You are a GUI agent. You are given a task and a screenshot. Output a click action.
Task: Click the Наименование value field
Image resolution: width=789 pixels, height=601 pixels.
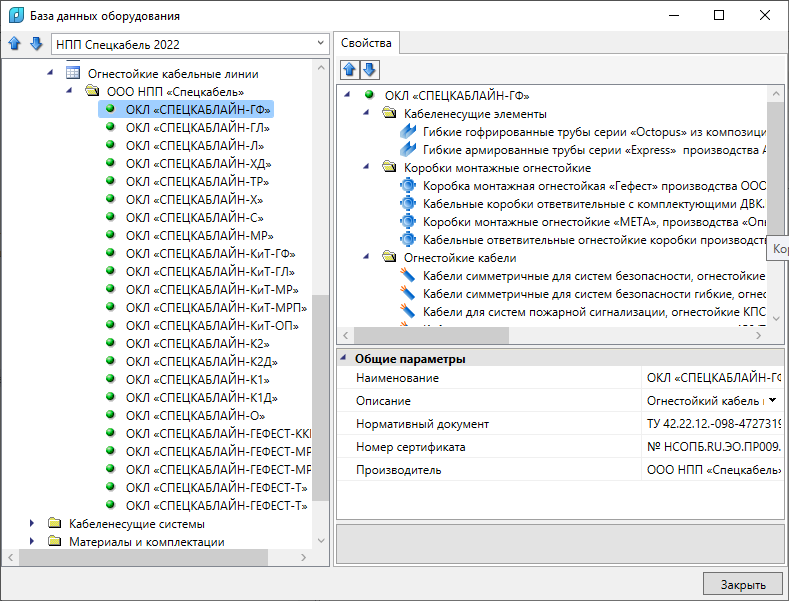click(x=713, y=378)
